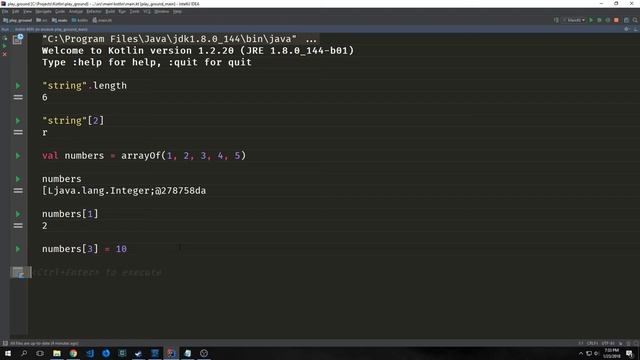This screenshot has height=360, width=640.
Task: Click the "val numbers = arrayOf(1, 2, 3, 4, 5)" line
Action: pyautogui.click(x=144, y=156)
